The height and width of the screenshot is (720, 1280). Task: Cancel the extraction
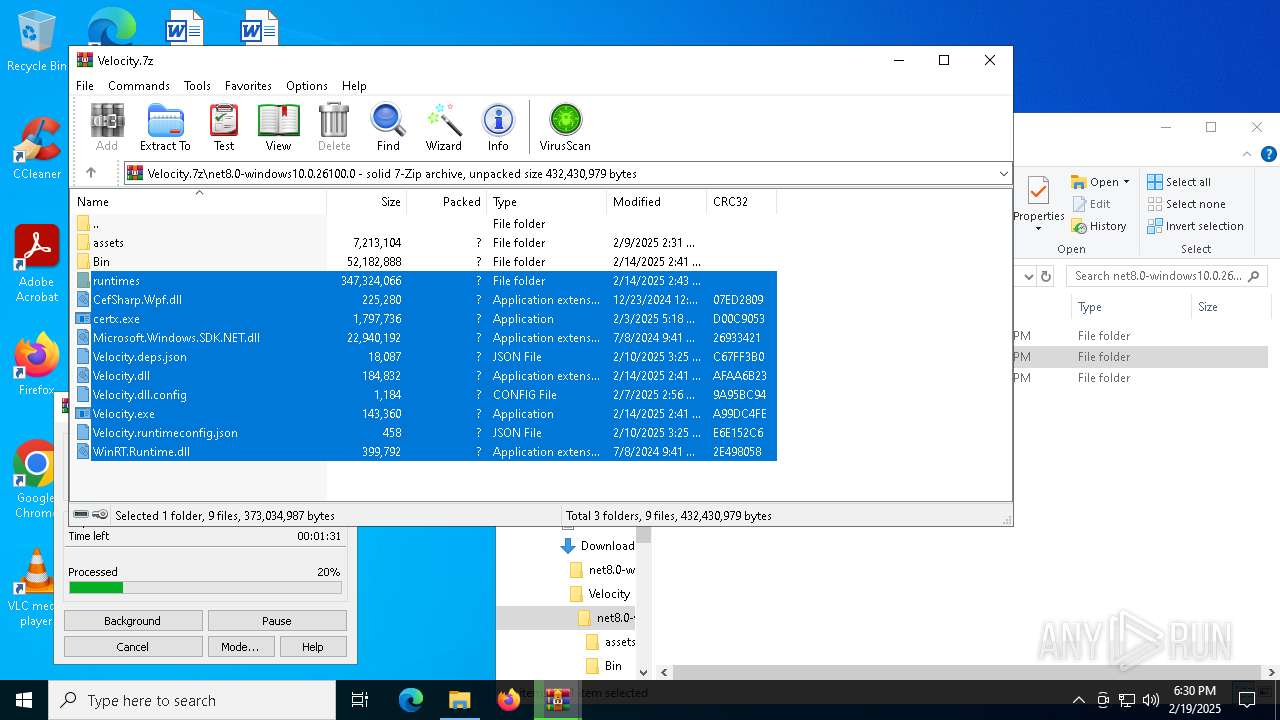pyautogui.click(x=132, y=647)
